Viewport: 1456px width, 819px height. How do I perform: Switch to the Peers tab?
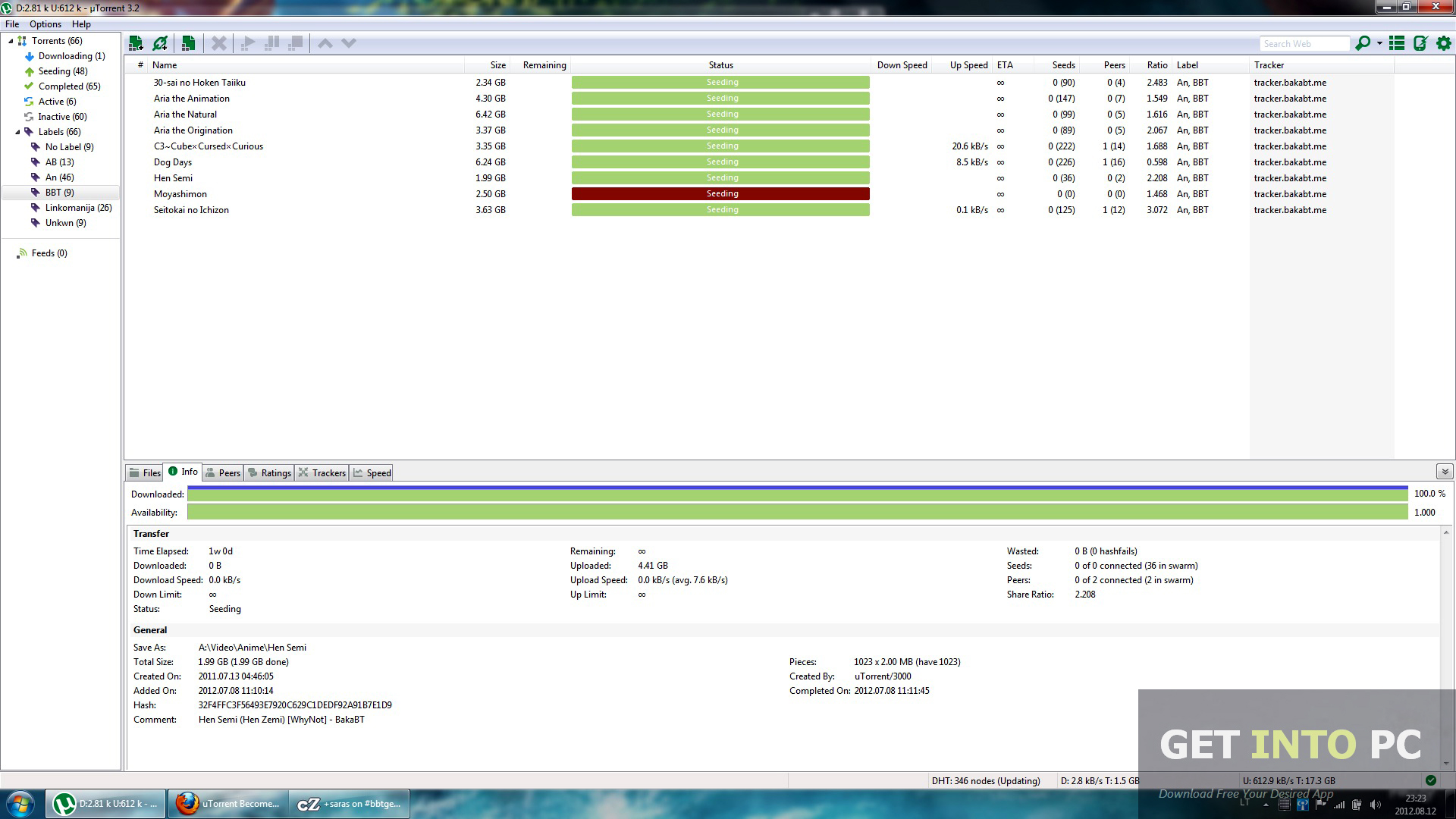[222, 472]
